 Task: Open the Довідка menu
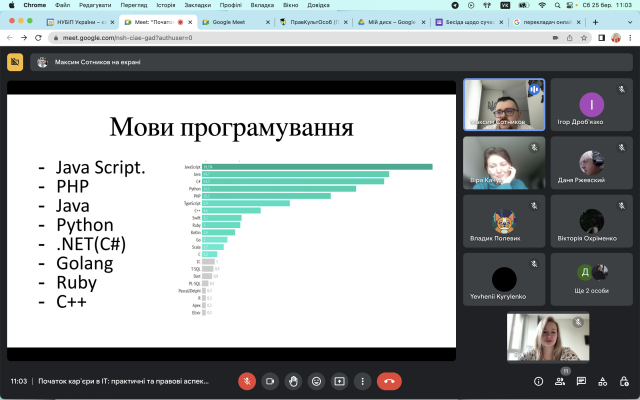tap(318, 5)
